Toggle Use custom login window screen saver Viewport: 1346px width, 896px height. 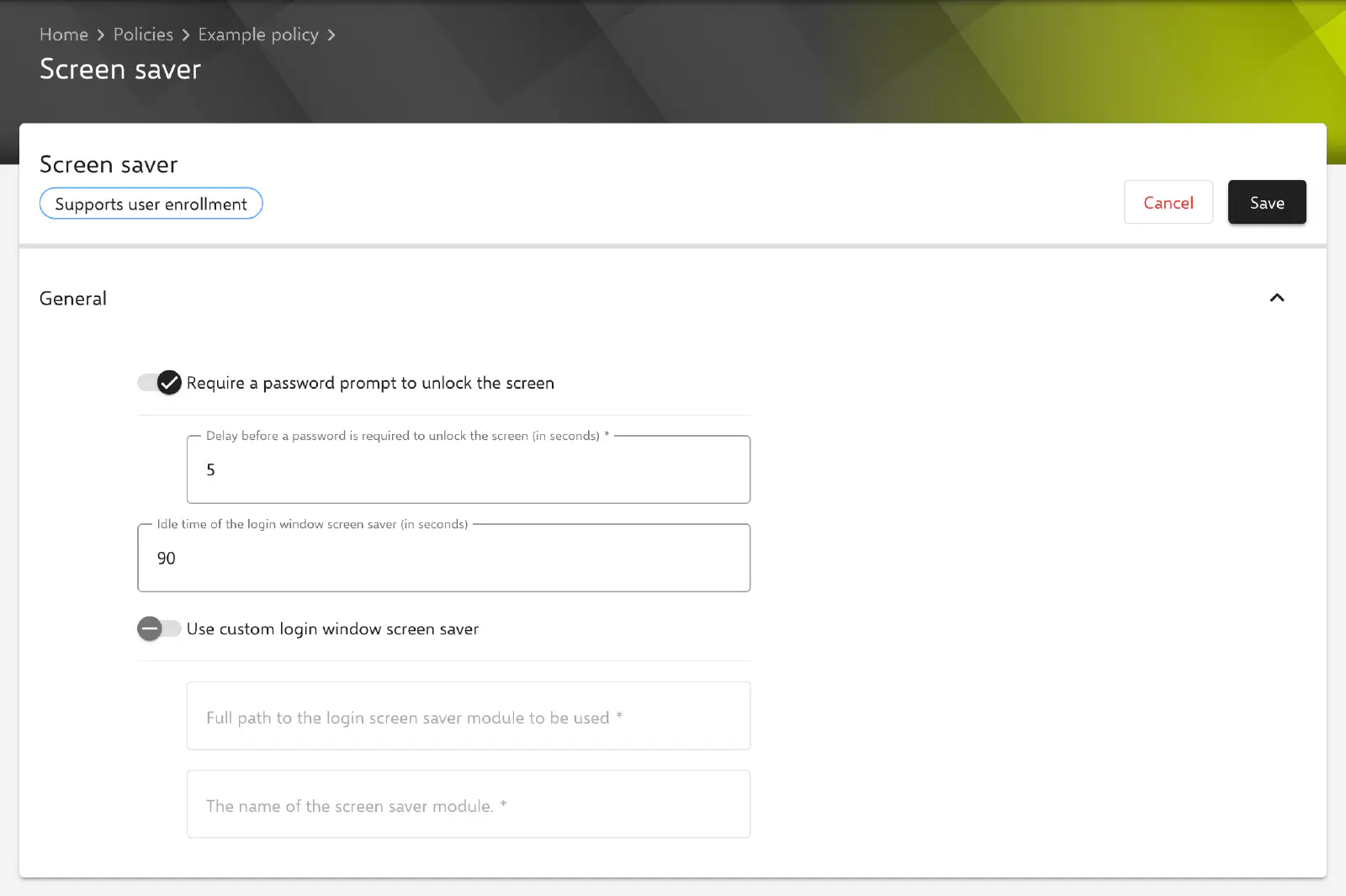point(160,628)
